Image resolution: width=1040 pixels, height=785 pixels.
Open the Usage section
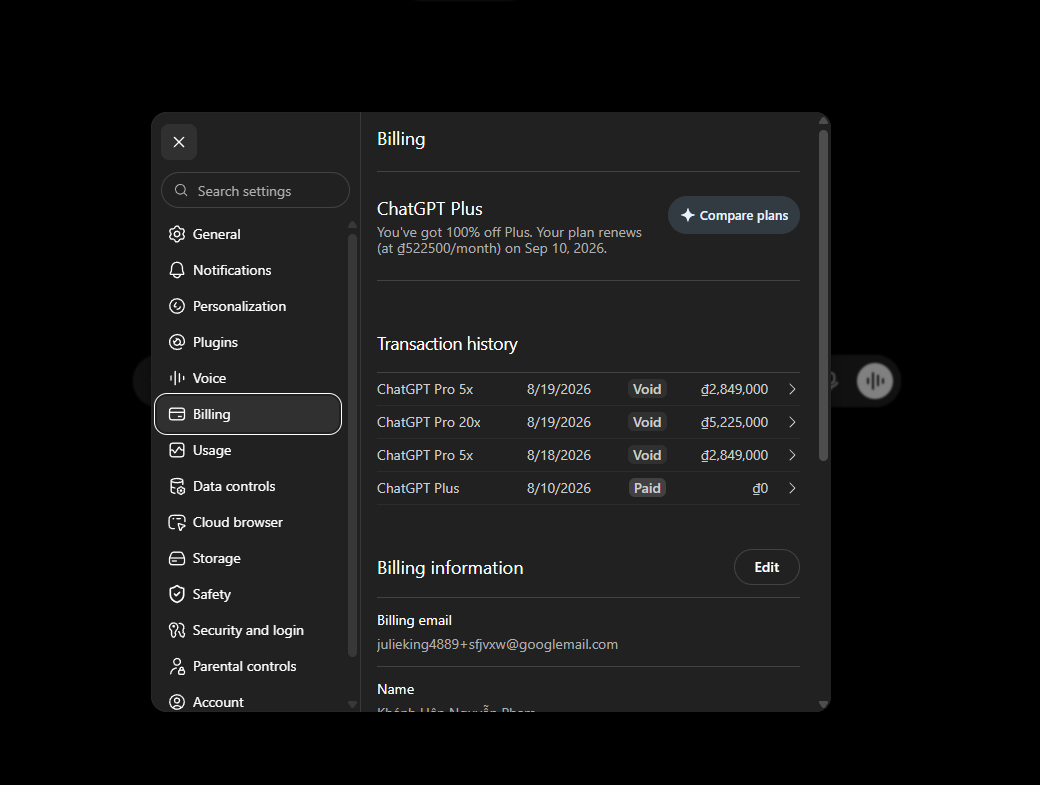(x=248, y=450)
